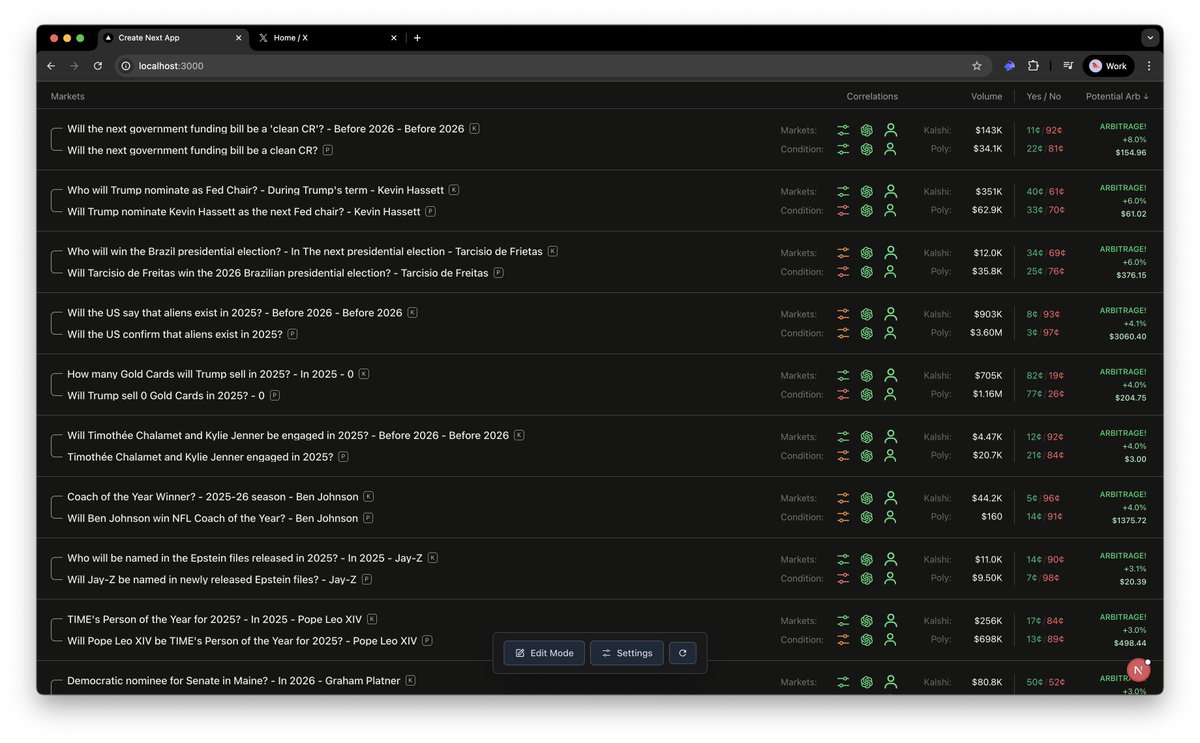Click 'Democratic nominee for Senate in Maine?' title
Image resolution: width=1200 pixels, height=743 pixels.
(234, 681)
